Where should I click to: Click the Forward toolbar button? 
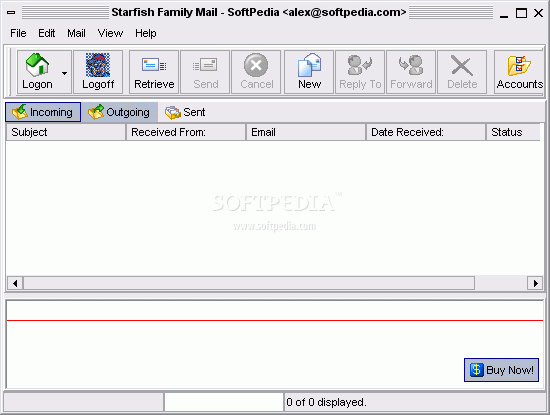411,72
